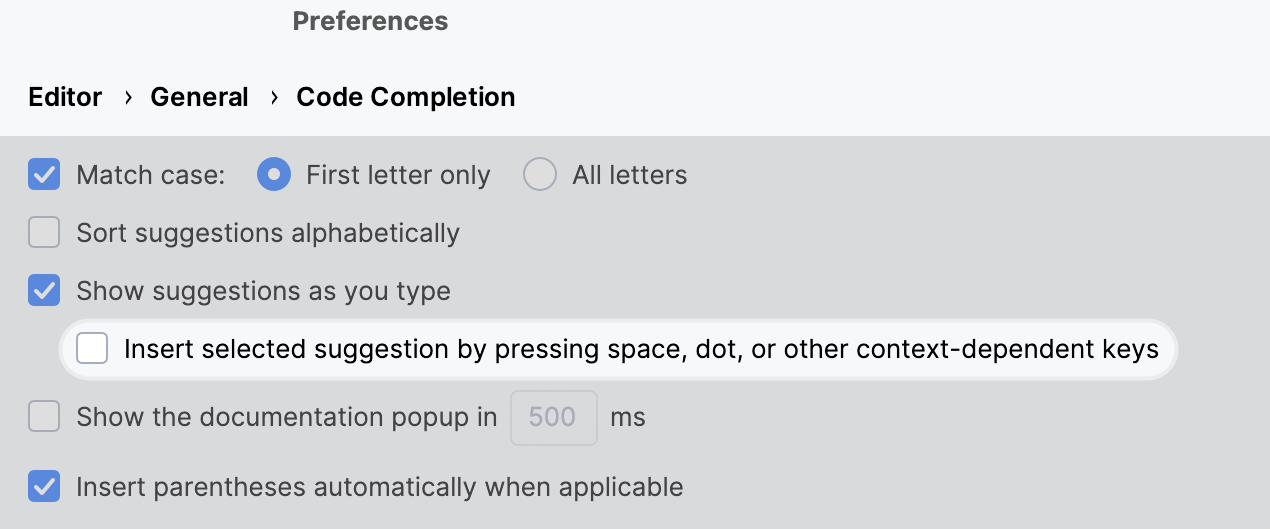Choose the All letters radio option

coord(540,175)
